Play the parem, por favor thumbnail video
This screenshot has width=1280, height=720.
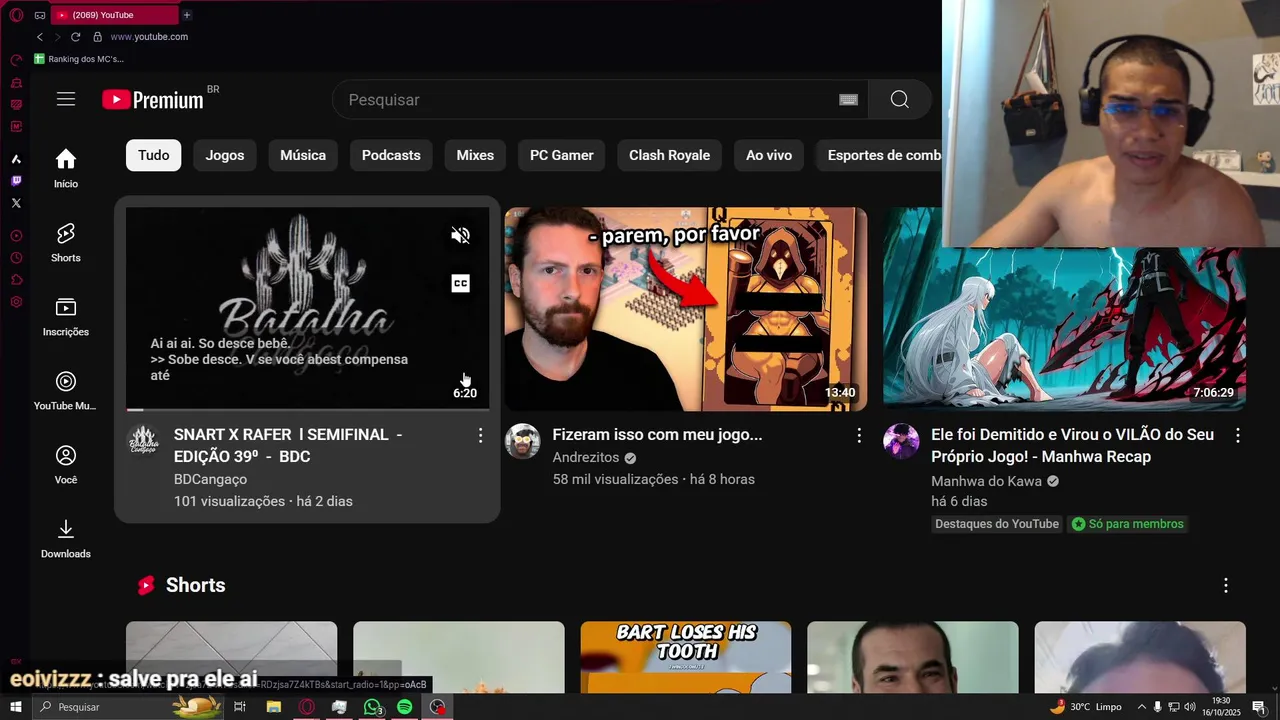tap(686, 309)
